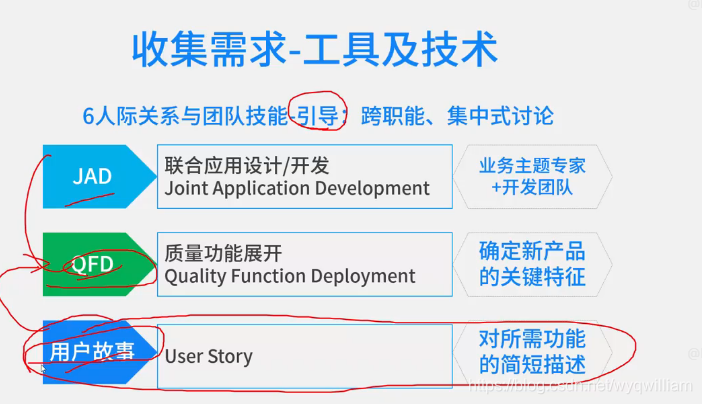Screen dimensions: 702x404
Task: Click the text 联合应用设计/开发
Action: [x=247, y=166]
